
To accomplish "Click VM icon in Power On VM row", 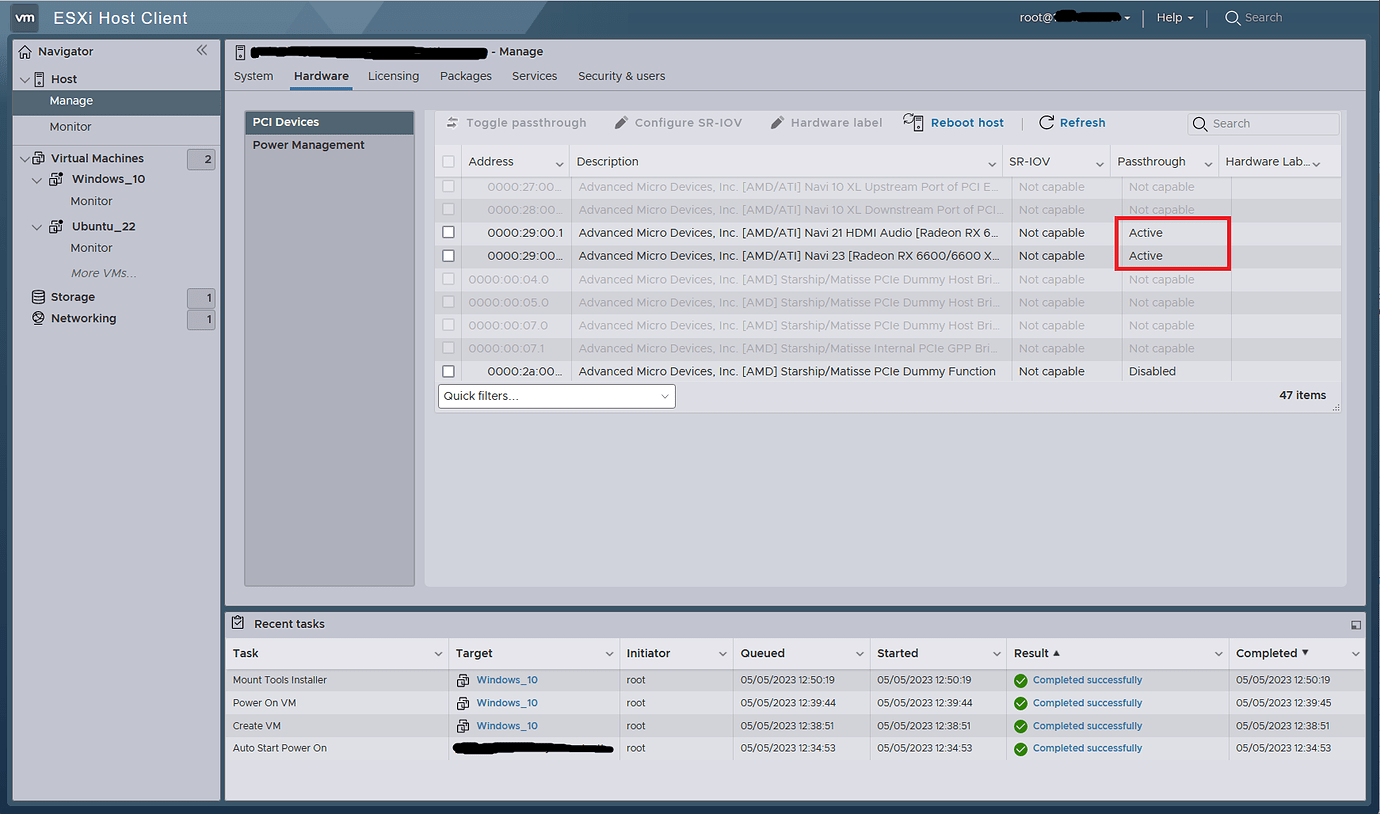I will tap(464, 703).
